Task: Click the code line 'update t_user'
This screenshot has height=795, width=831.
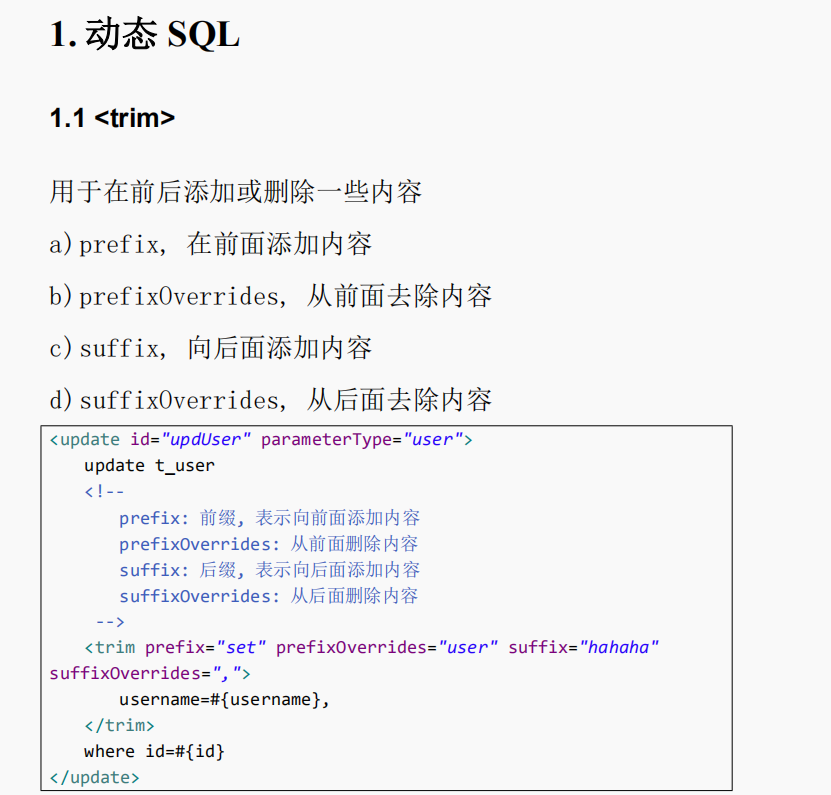Action: pos(149,466)
